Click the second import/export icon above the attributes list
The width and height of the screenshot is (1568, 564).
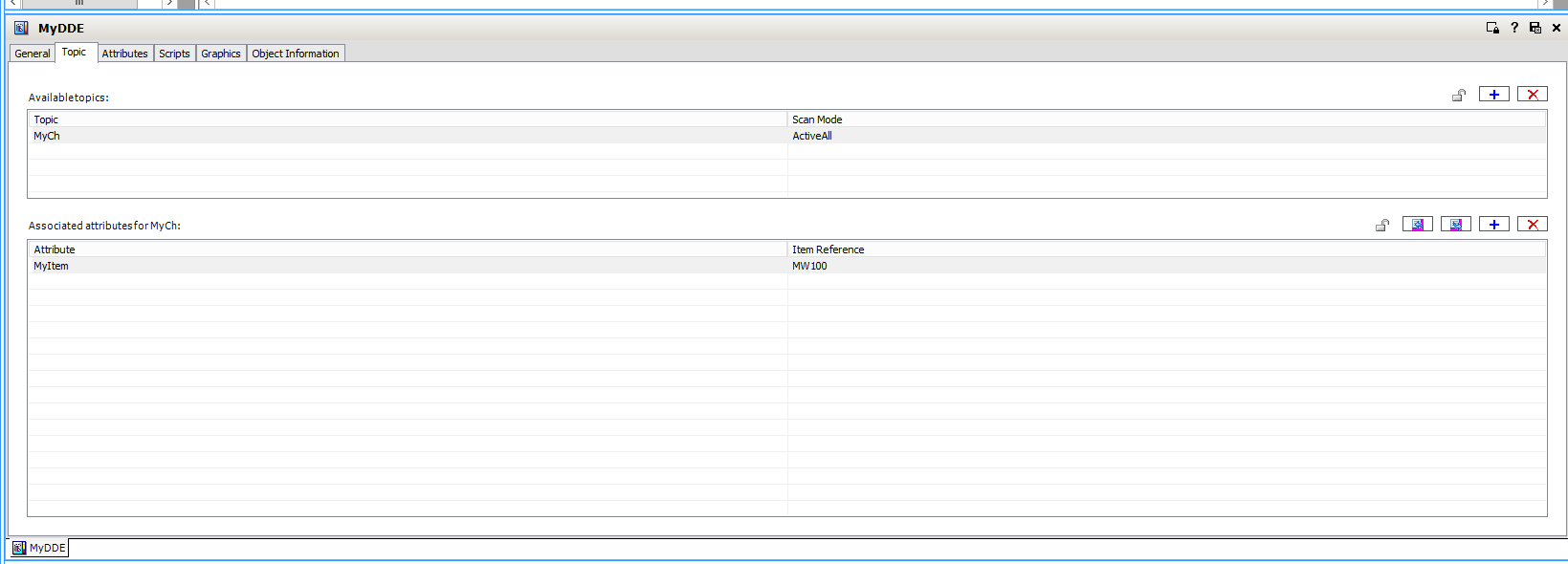(1455, 225)
